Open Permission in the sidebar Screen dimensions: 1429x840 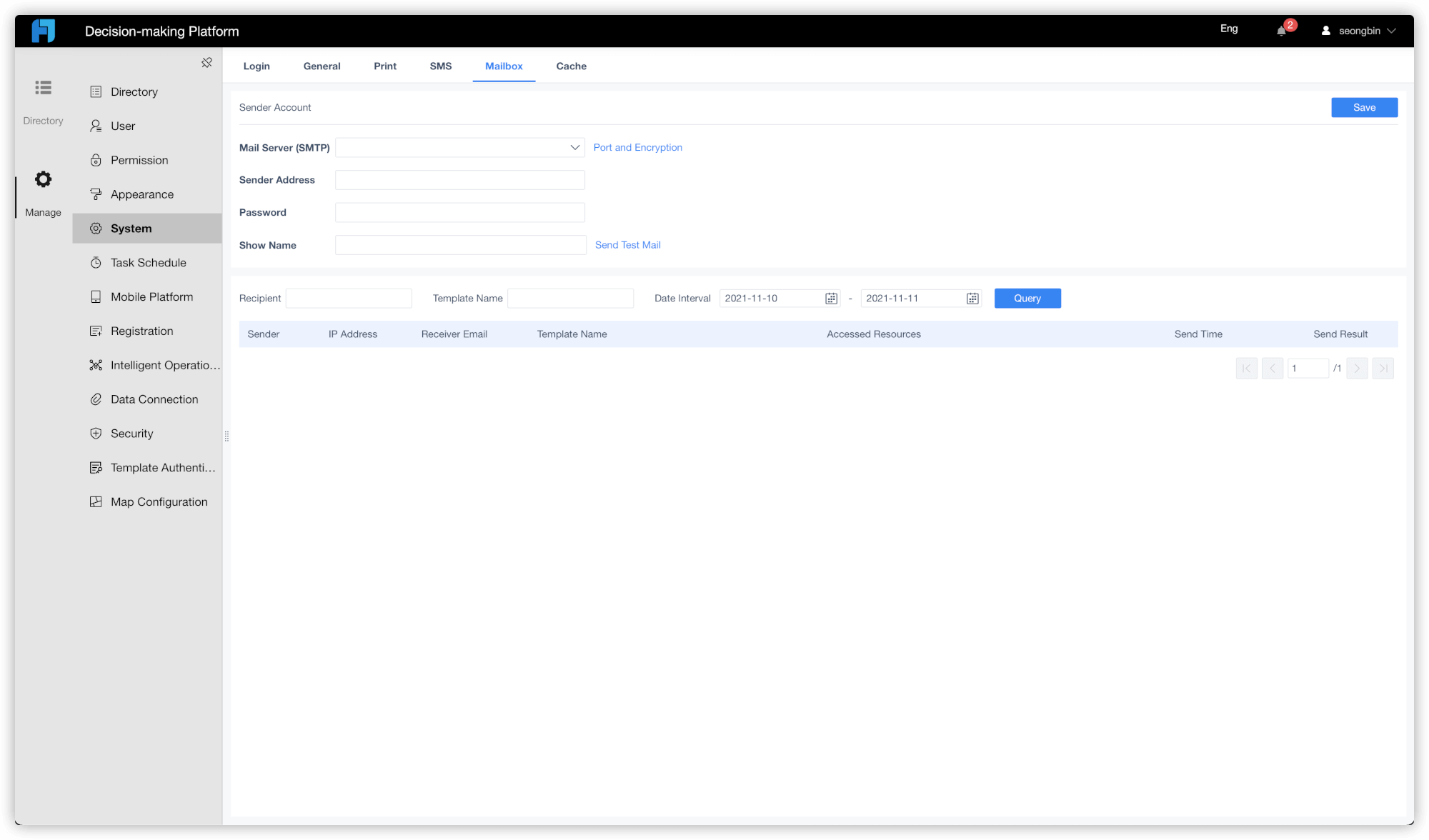(147, 160)
